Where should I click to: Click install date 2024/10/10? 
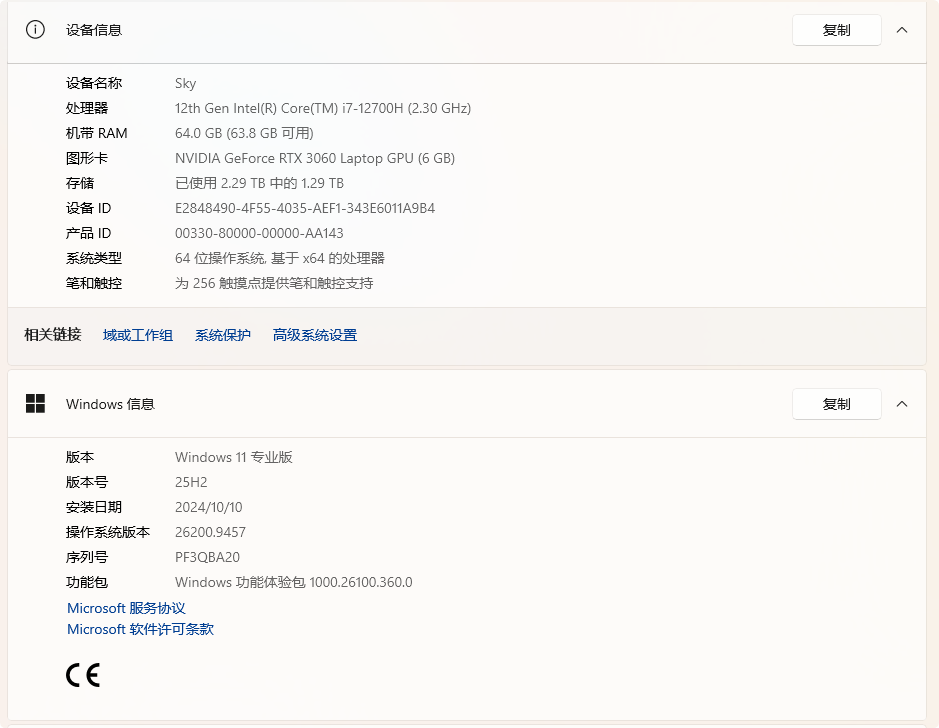coord(208,508)
